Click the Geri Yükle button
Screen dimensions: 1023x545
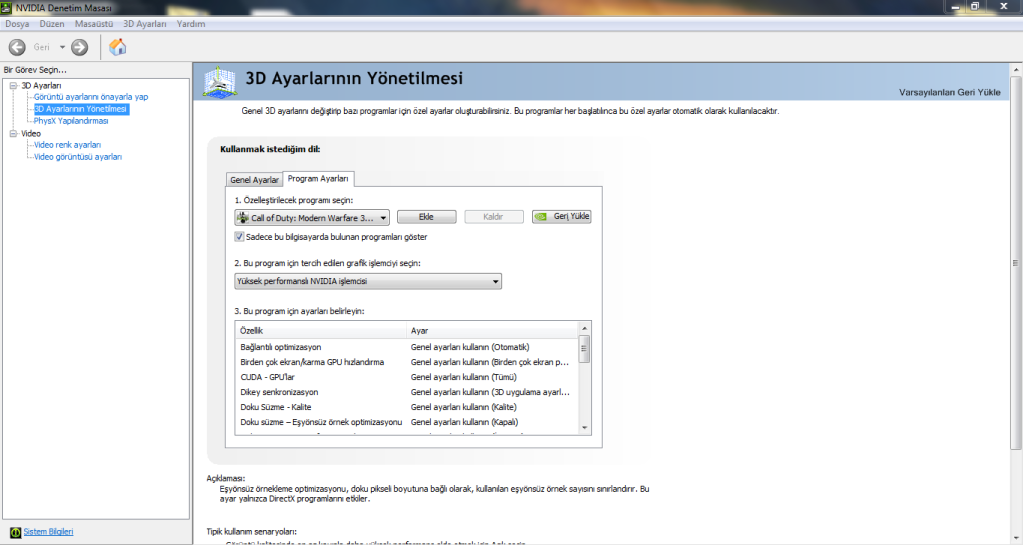[x=562, y=217]
